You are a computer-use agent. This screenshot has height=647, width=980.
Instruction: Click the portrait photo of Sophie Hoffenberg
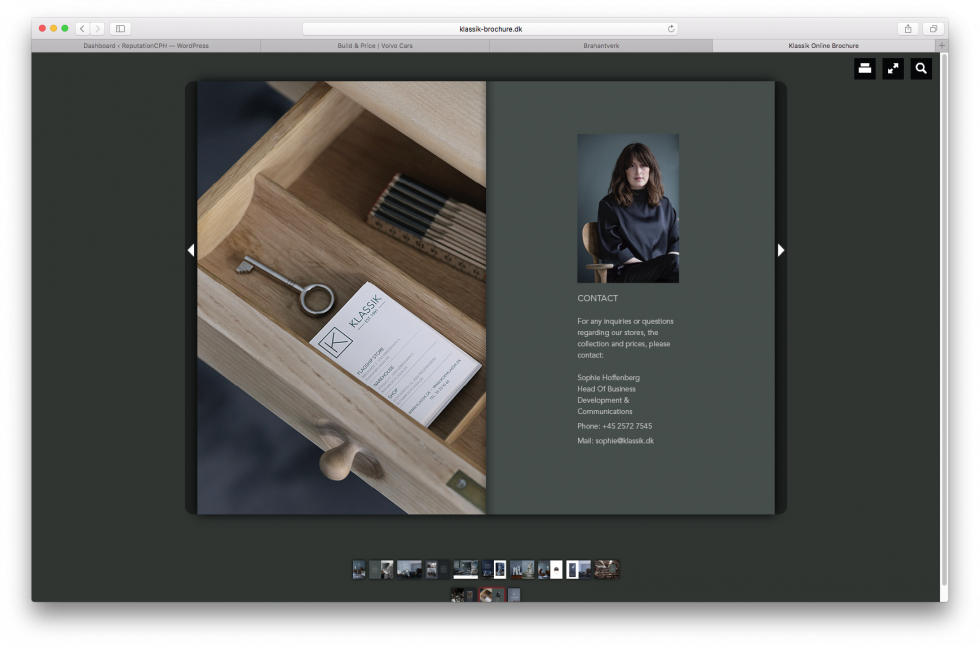[x=628, y=208]
